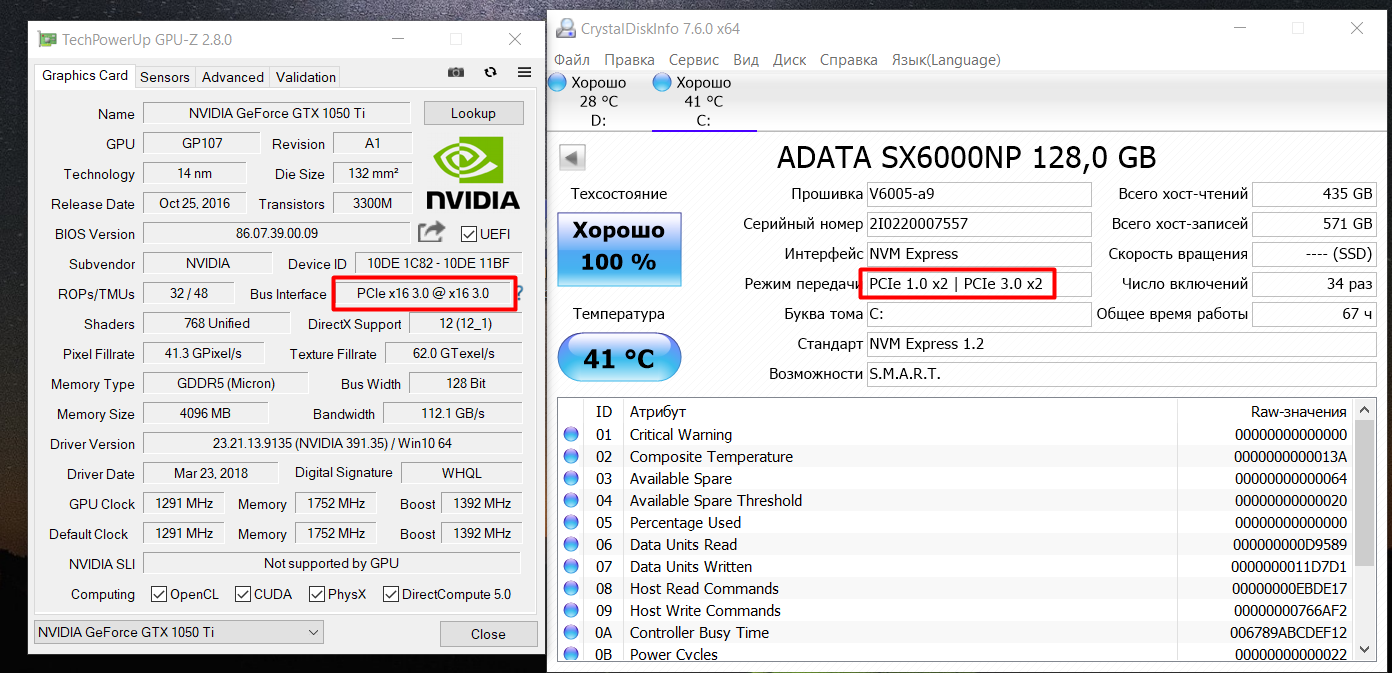Screen dimensions: 1392x673
Task: Click the firmware Прошивка value field
Action: [x=979, y=194]
